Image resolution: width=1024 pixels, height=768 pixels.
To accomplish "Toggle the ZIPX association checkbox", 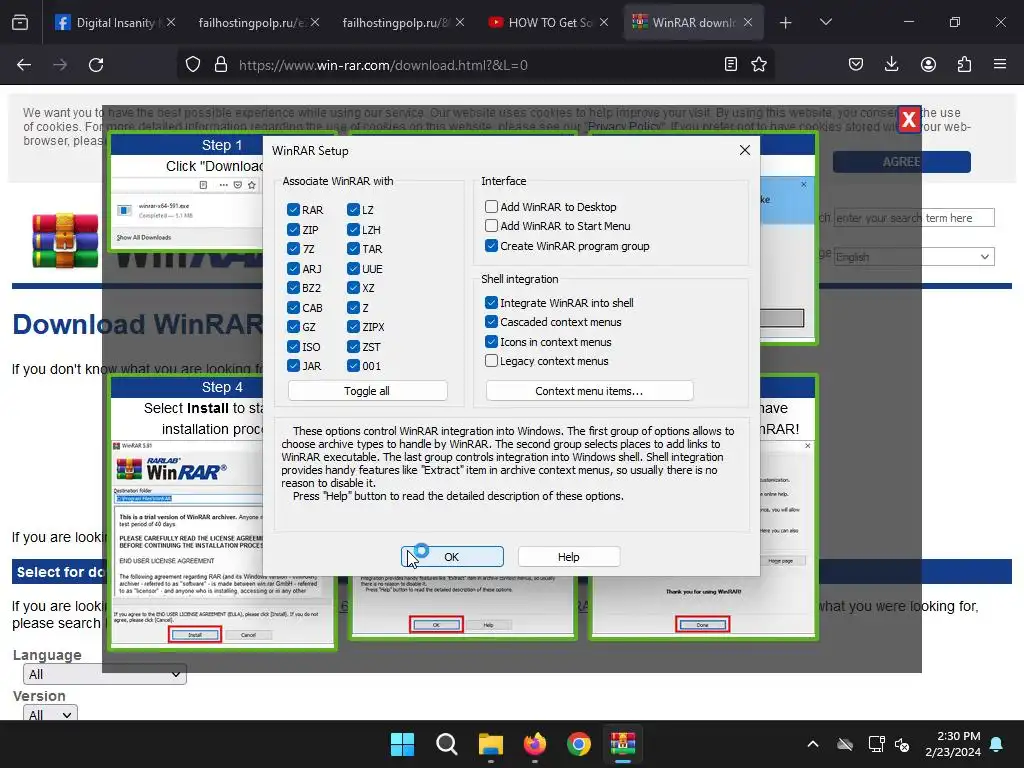I will coord(353,327).
